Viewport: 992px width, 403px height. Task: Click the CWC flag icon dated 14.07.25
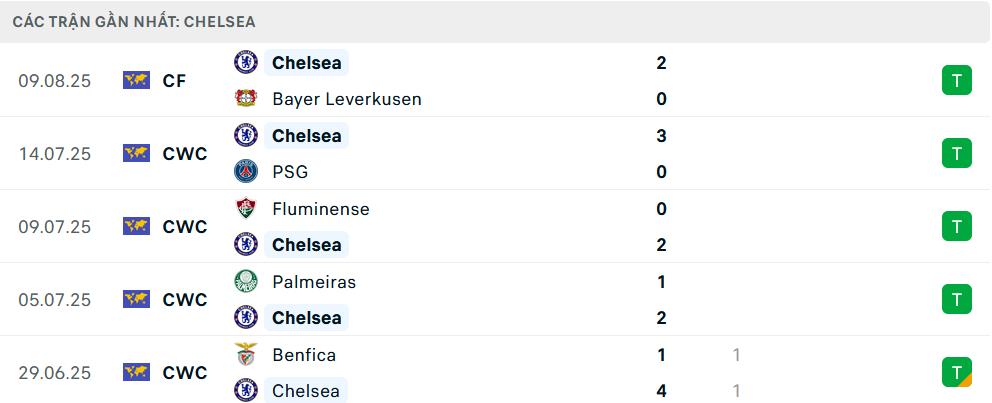tap(136, 154)
